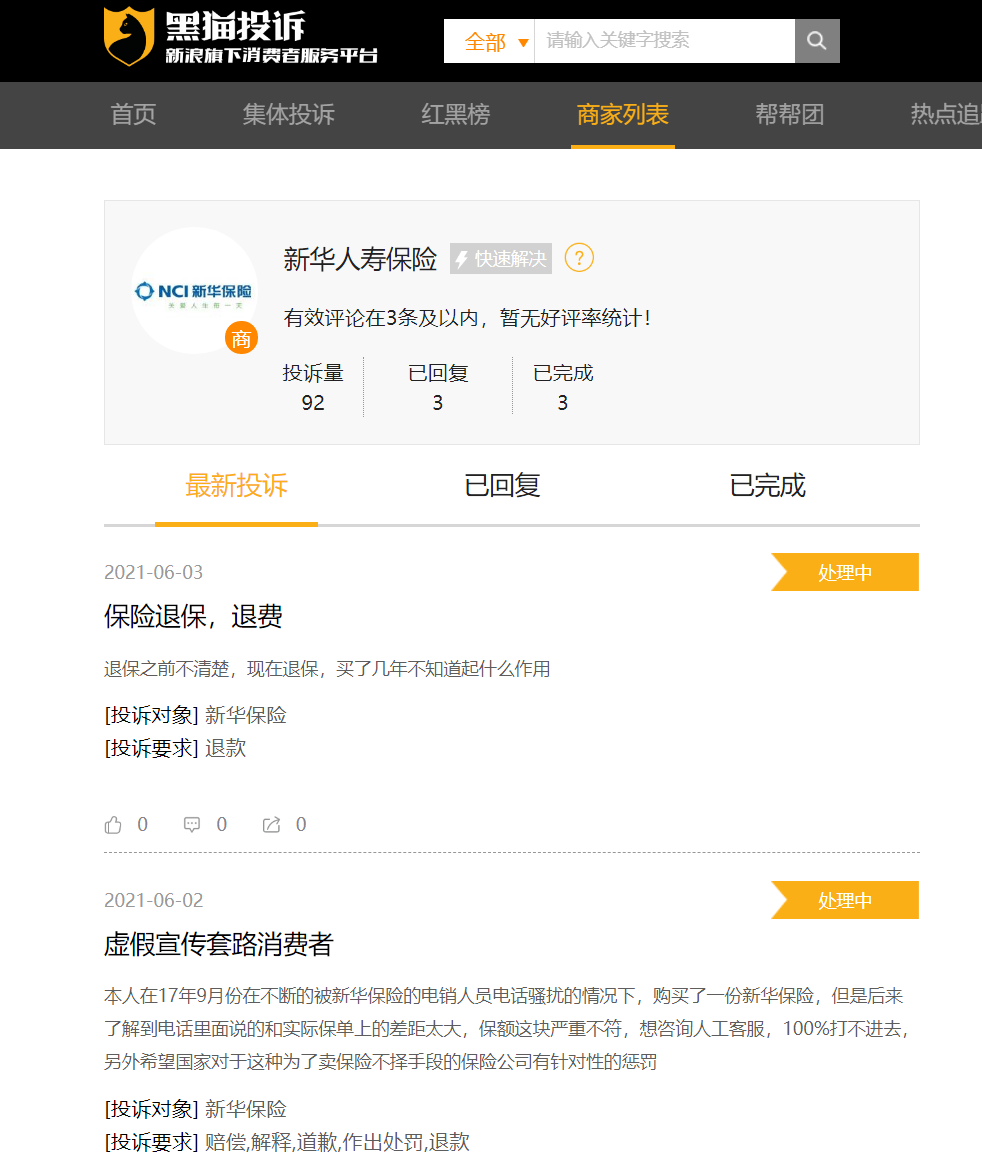This screenshot has height=1159, width=982.
Task: Open description starting 本人在17年9月份
Action: (506, 1029)
